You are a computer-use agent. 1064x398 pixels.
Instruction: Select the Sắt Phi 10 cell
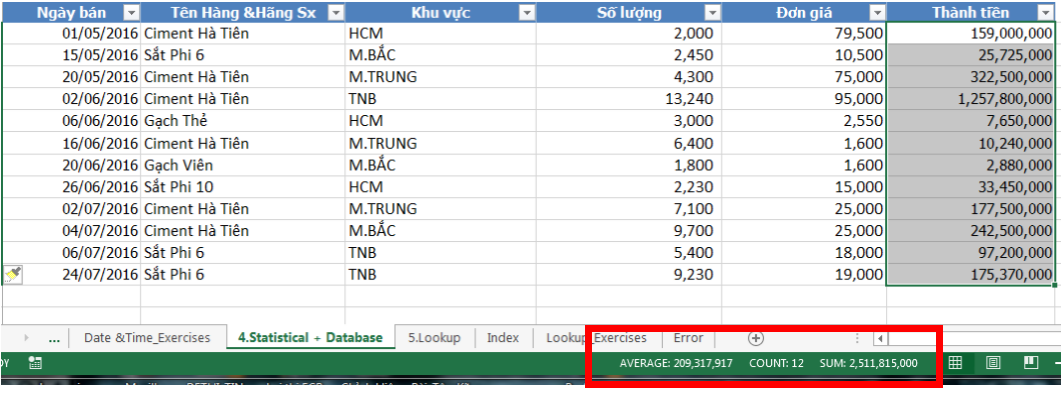[x=243, y=186]
